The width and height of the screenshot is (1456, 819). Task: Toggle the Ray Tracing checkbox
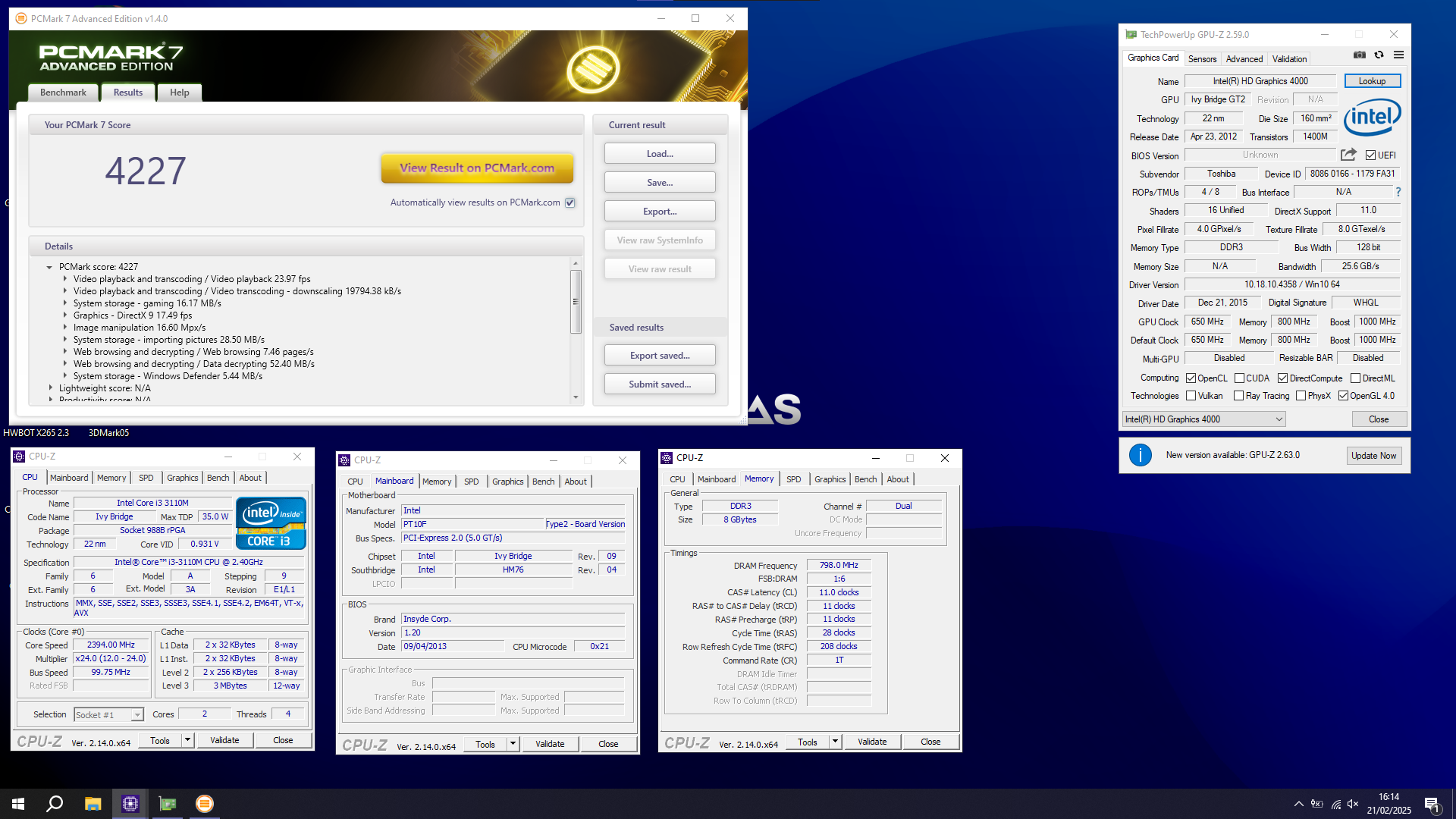click(1238, 396)
